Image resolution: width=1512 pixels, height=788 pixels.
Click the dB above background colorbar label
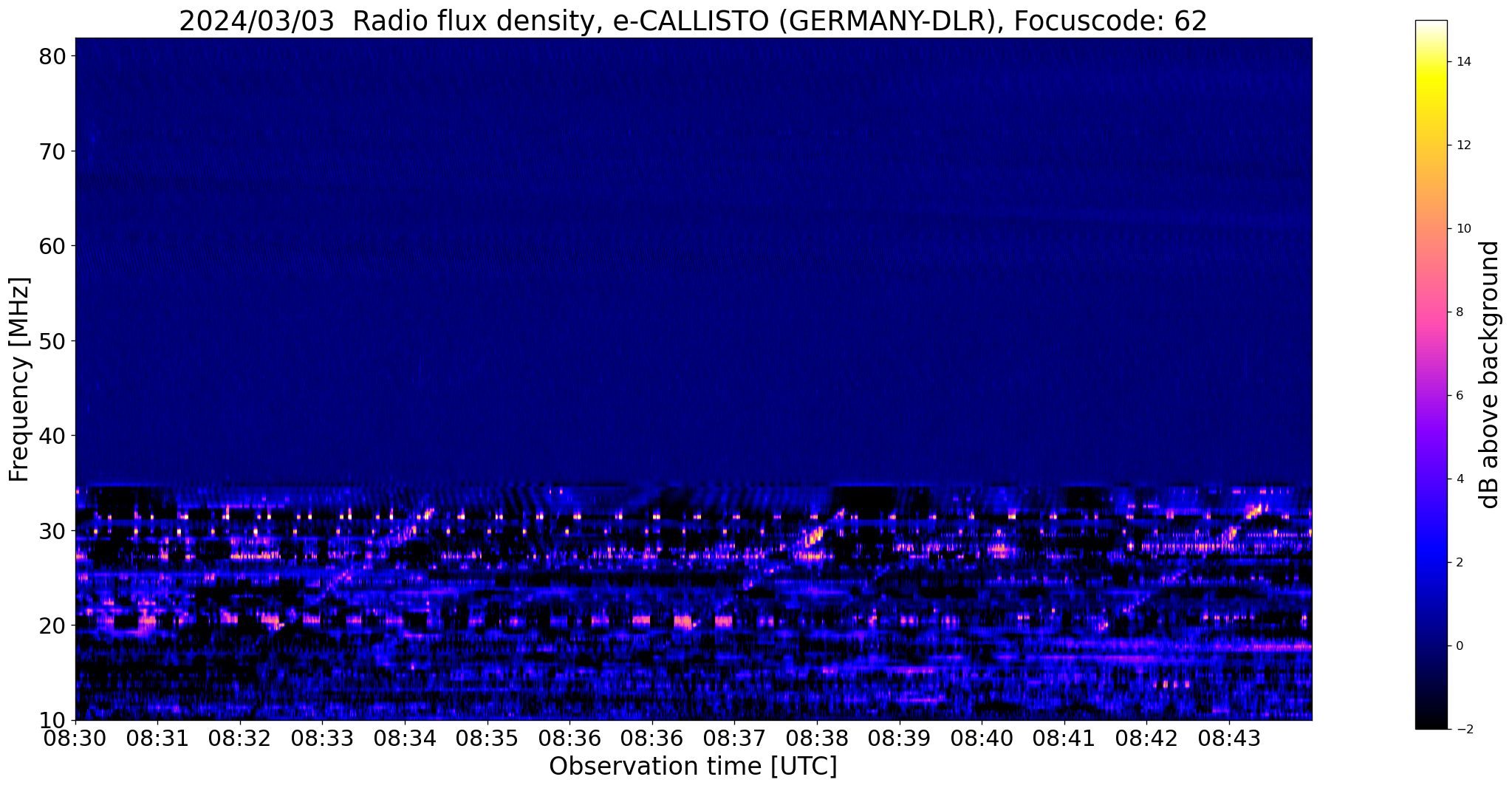(x=1490, y=374)
